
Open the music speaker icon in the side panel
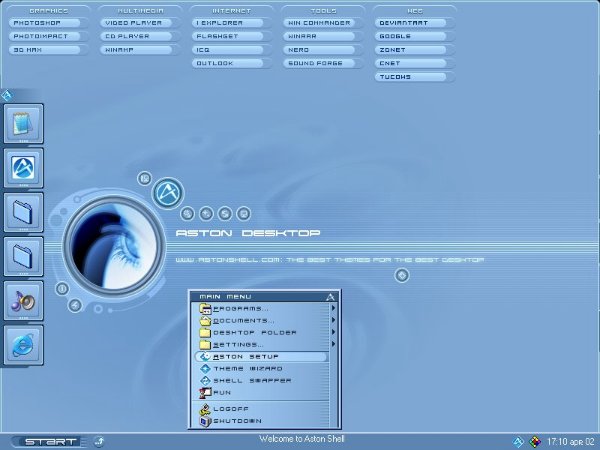pyautogui.click(x=23, y=301)
